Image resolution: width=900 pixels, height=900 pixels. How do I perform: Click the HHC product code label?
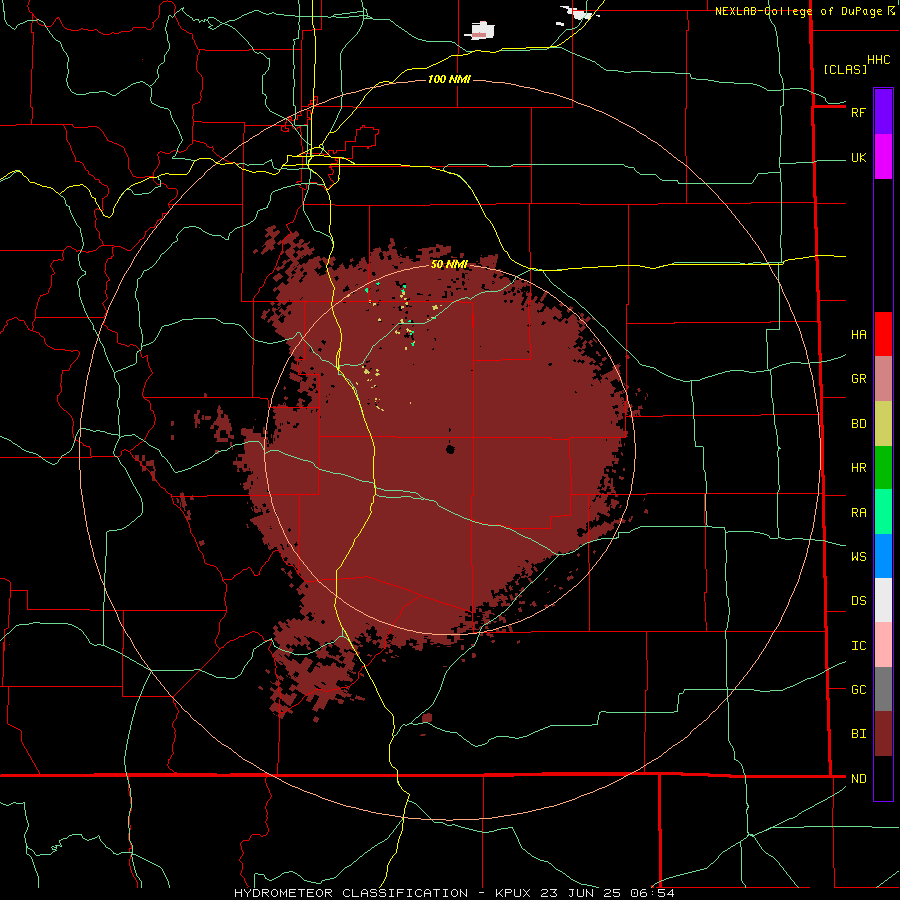point(878,60)
